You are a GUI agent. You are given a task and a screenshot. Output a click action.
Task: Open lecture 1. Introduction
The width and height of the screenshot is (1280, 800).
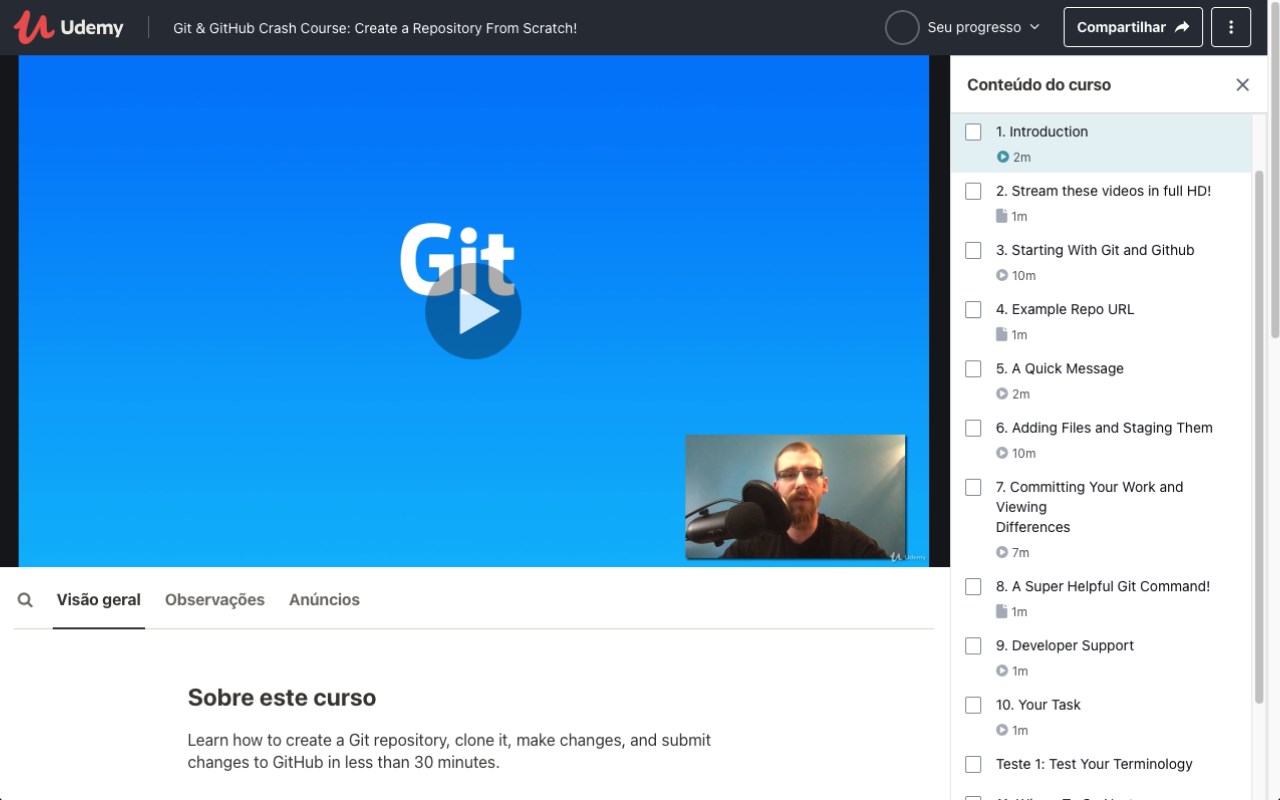coord(1101,143)
